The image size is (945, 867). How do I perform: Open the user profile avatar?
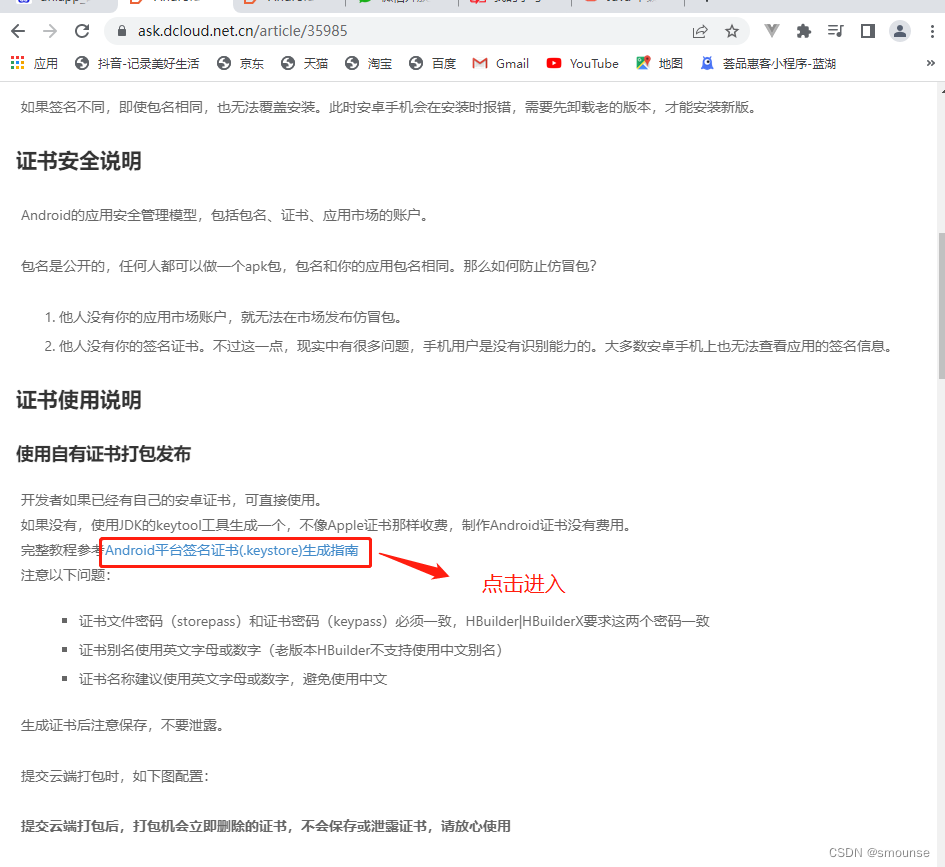coord(899,31)
